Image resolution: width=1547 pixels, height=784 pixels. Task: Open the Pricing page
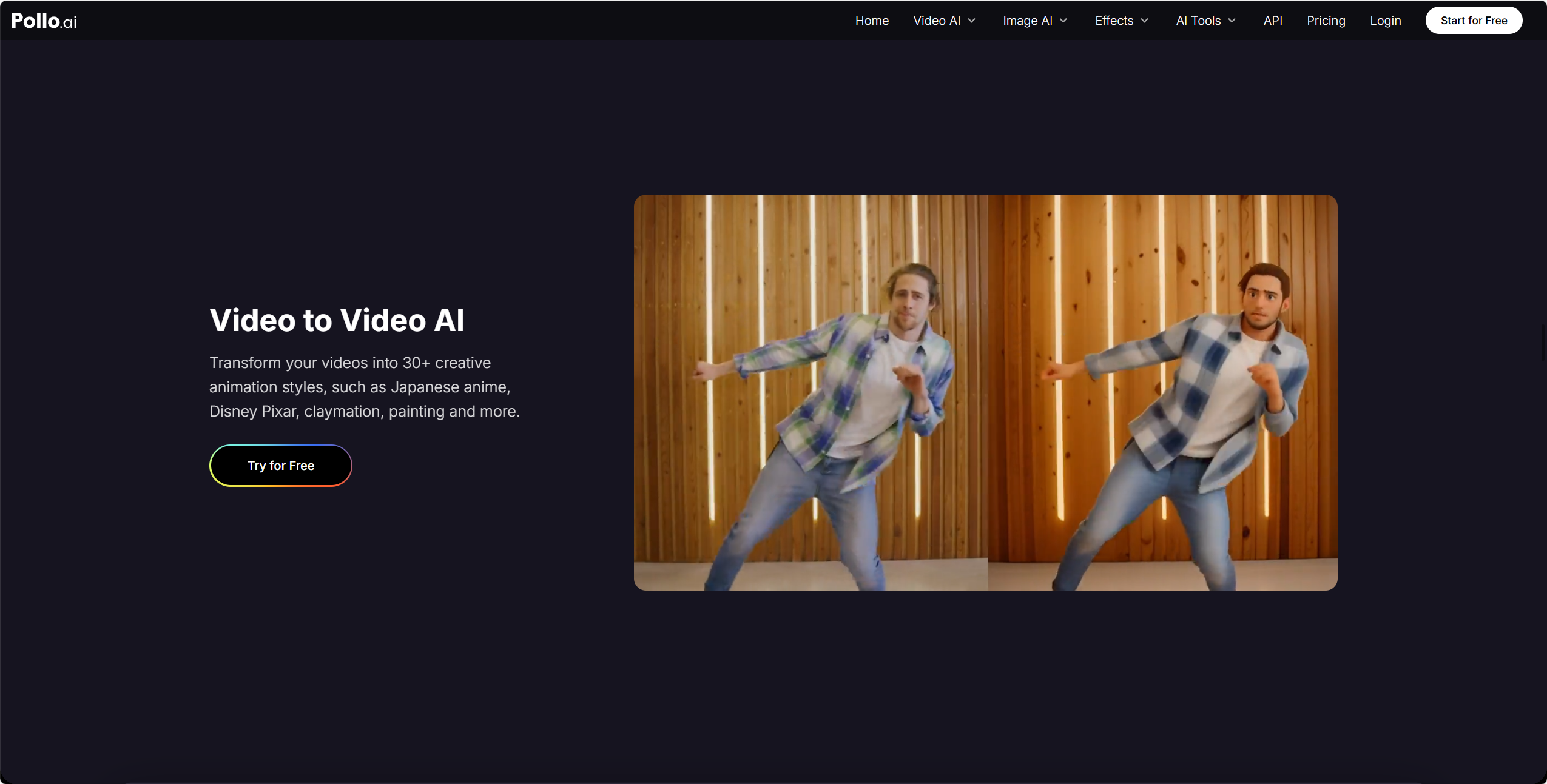tap(1326, 21)
